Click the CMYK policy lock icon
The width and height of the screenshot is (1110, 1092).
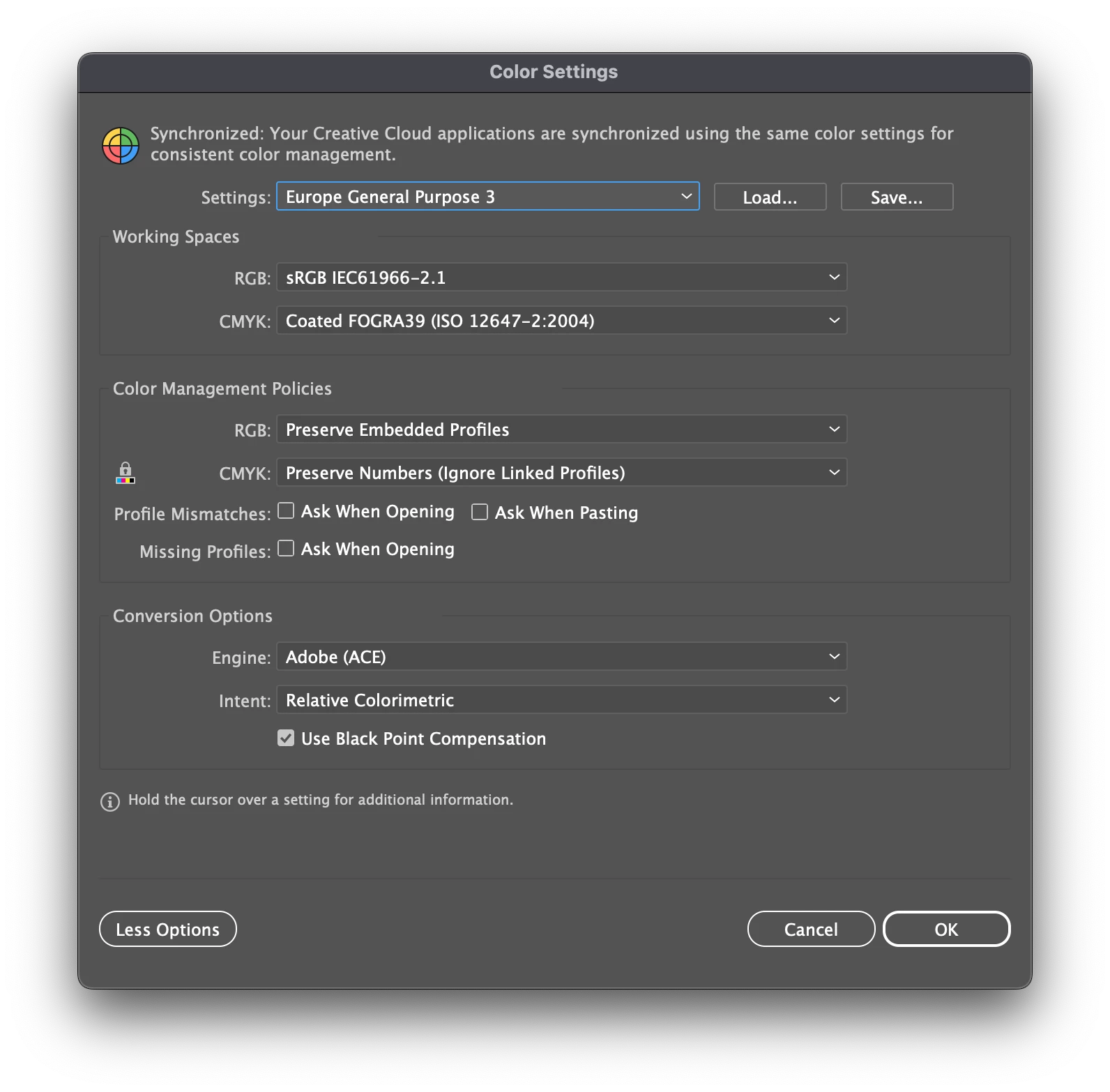tap(125, 473)
